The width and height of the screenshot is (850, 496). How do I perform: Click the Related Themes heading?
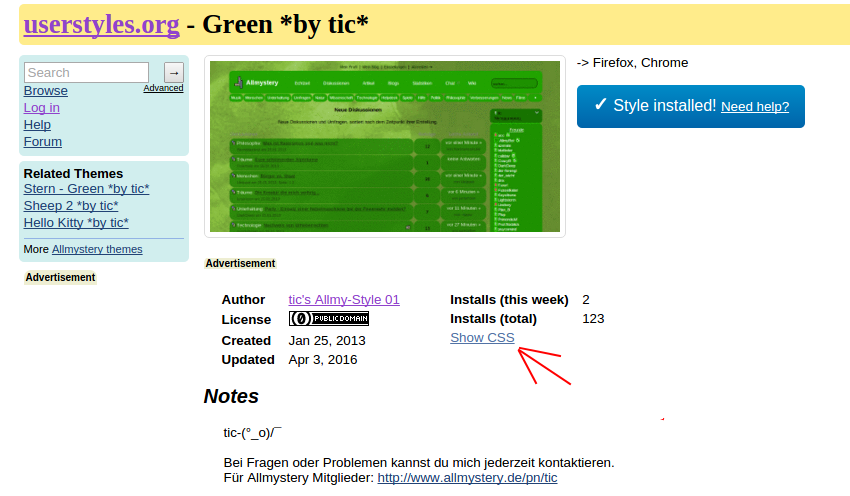coord(73,173)
